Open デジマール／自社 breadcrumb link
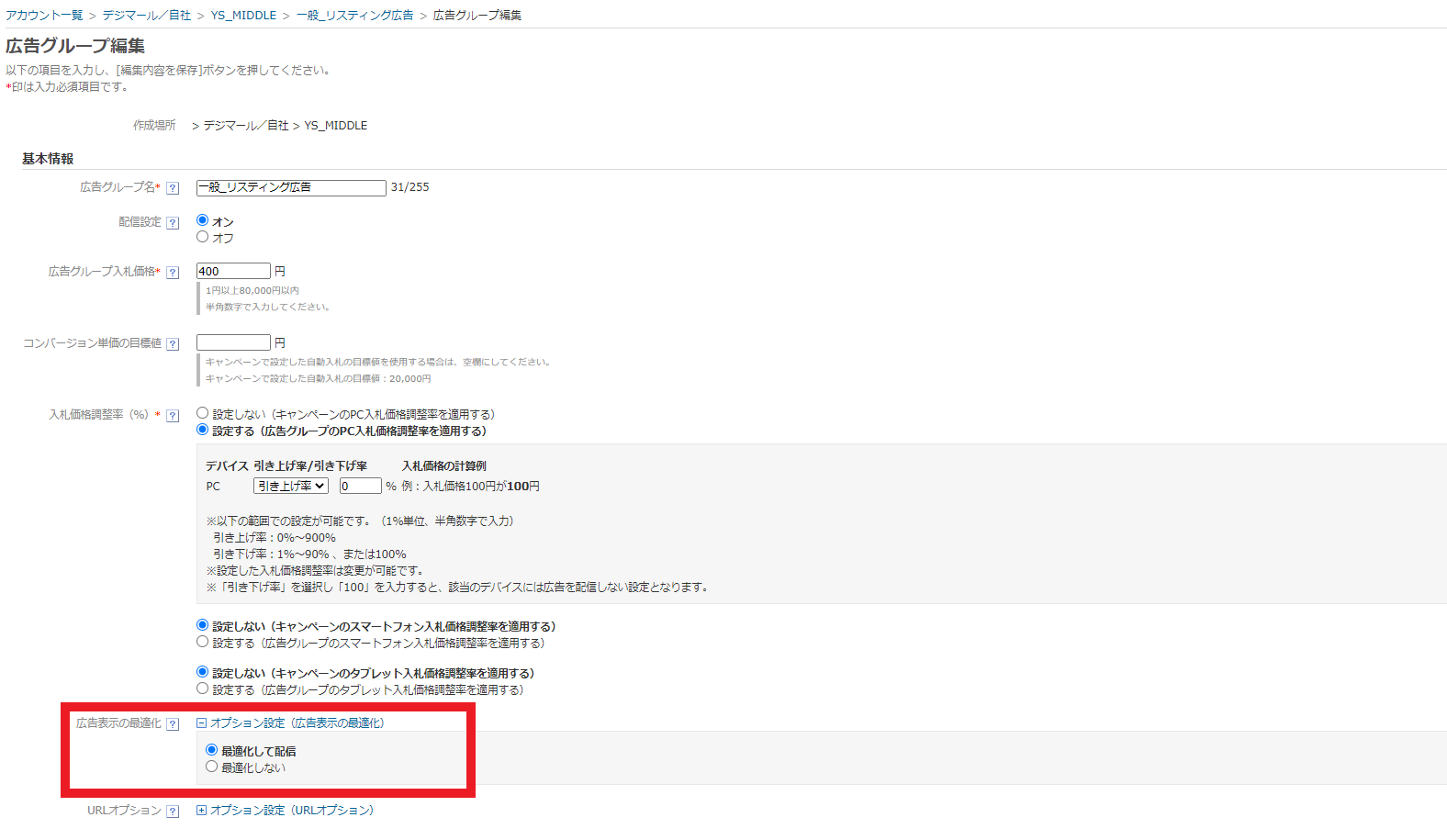Image resolution: width=1447 pixels, height=840 pixels. (147, 16)
